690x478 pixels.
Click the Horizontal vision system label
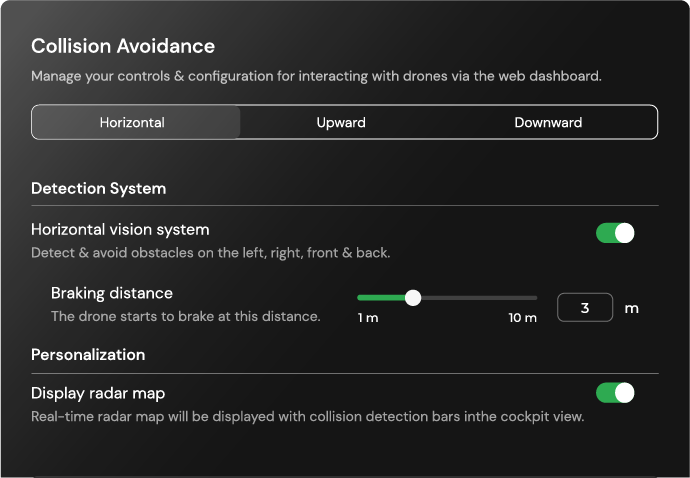pyautogui.click(x=120, y=230)
